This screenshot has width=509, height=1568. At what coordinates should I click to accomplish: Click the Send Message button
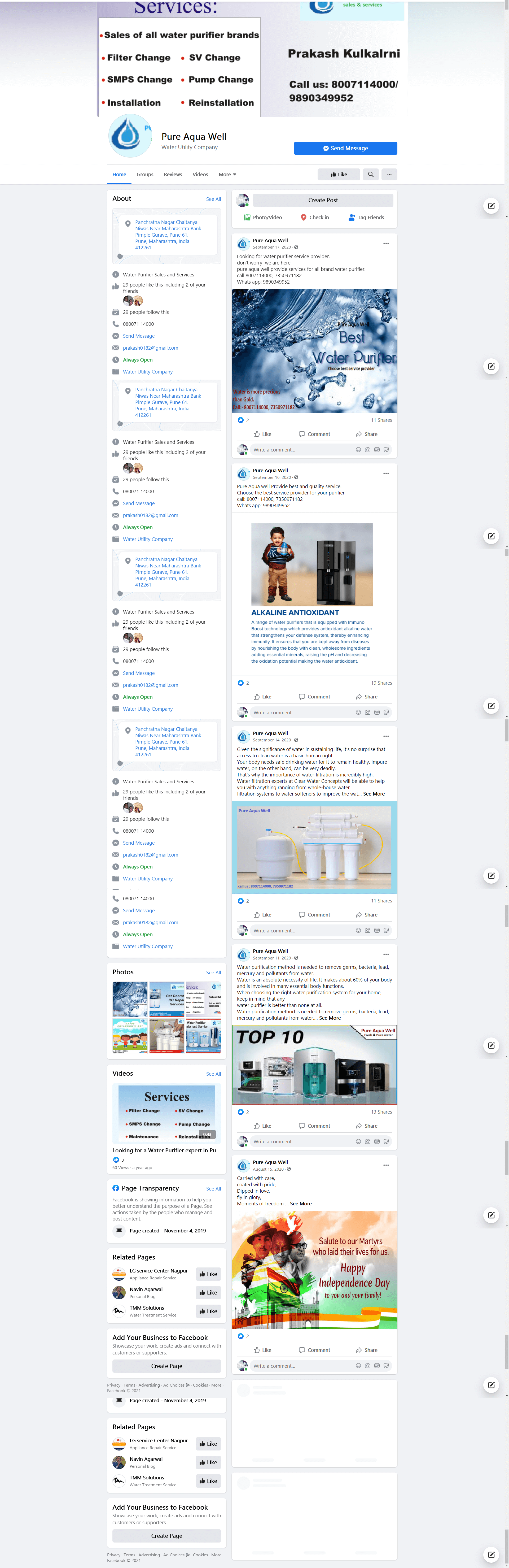(345, 148)
